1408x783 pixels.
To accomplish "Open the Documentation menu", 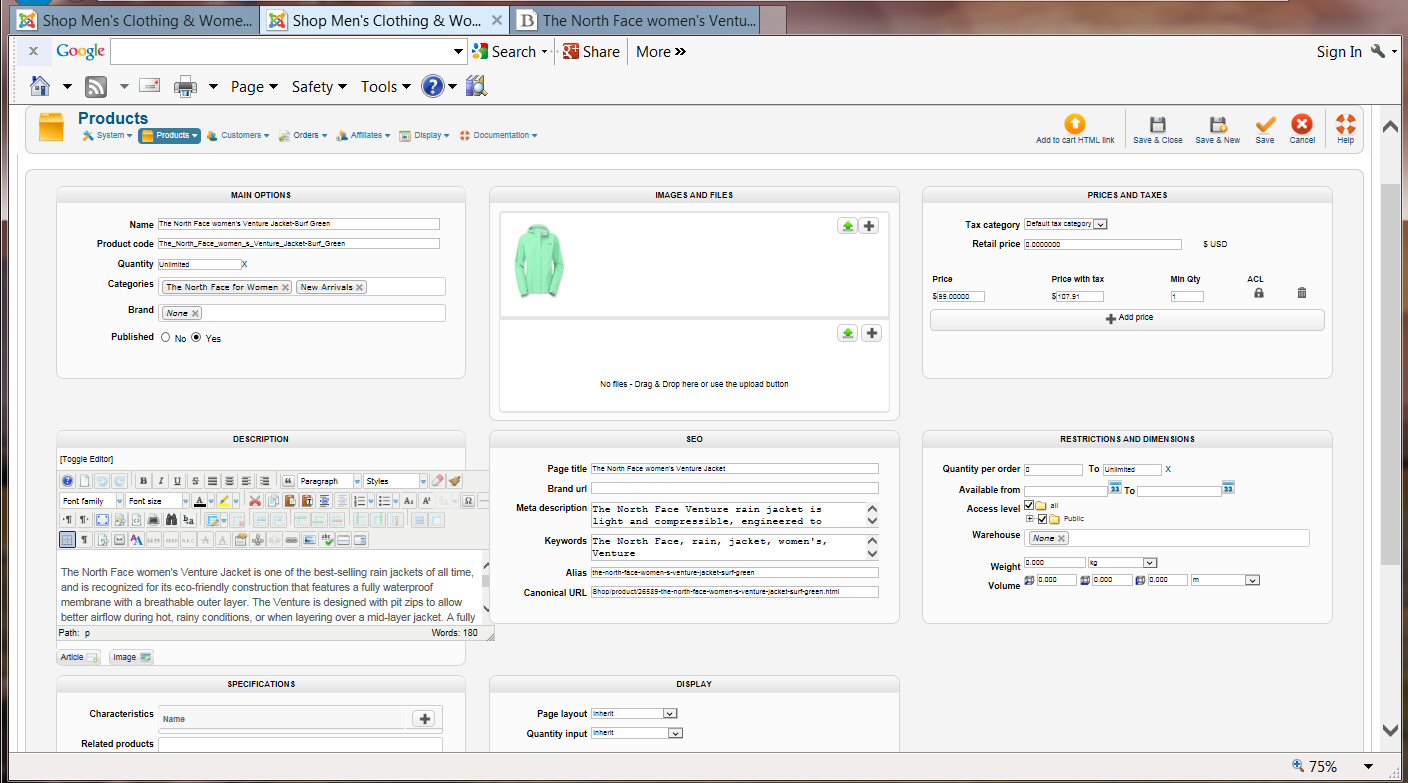I will coord(498,136).
